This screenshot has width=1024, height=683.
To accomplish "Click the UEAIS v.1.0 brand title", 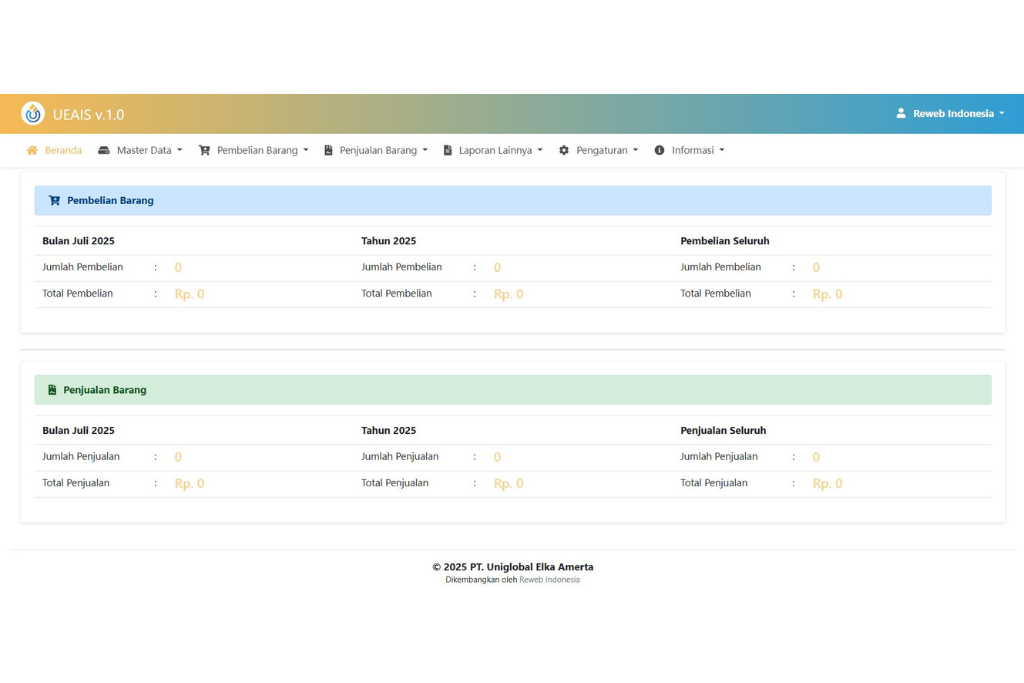I will (88, 114).
